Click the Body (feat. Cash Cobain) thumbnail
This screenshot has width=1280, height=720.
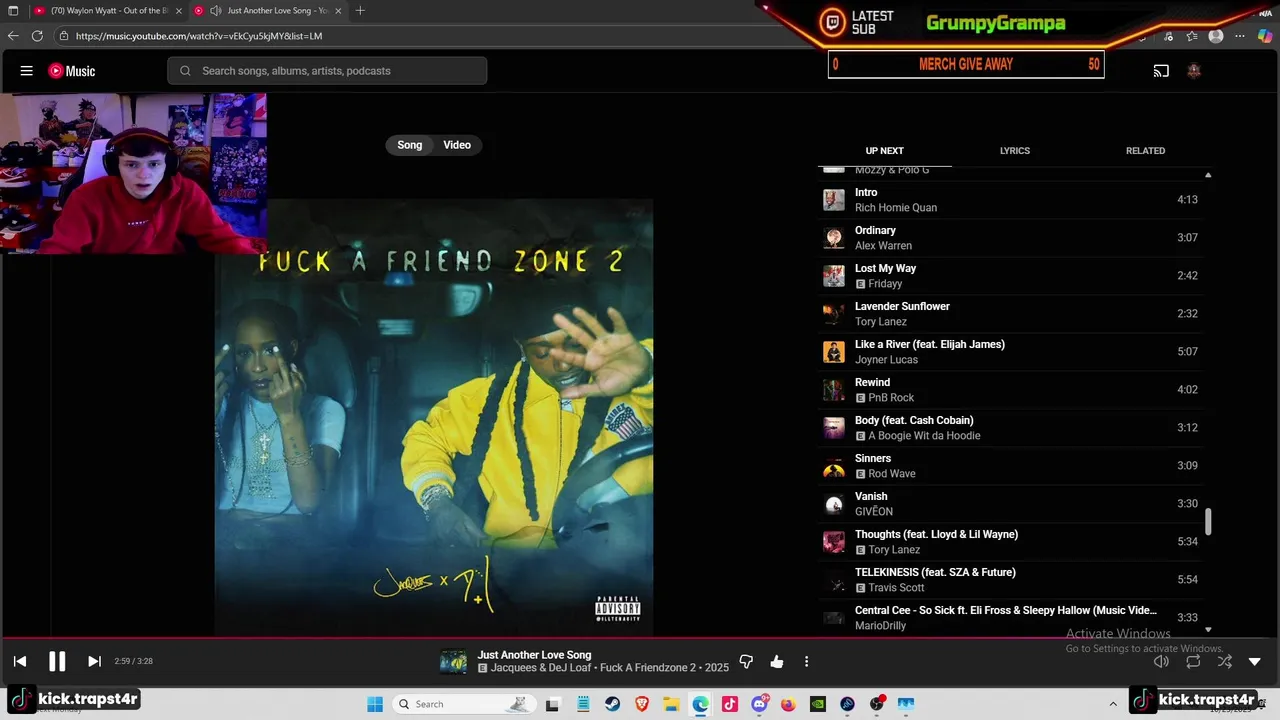point(834,428)
